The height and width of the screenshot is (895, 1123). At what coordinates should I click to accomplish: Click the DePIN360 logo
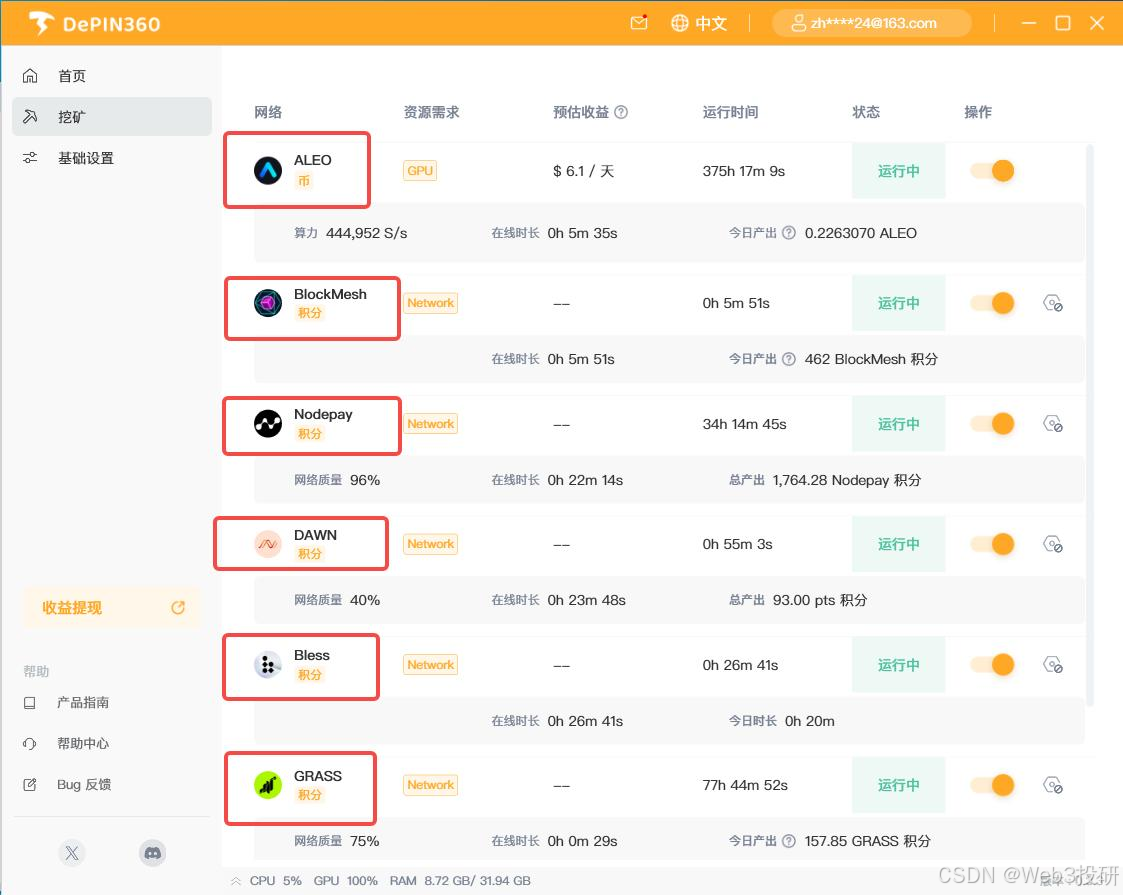pos(94,24)
